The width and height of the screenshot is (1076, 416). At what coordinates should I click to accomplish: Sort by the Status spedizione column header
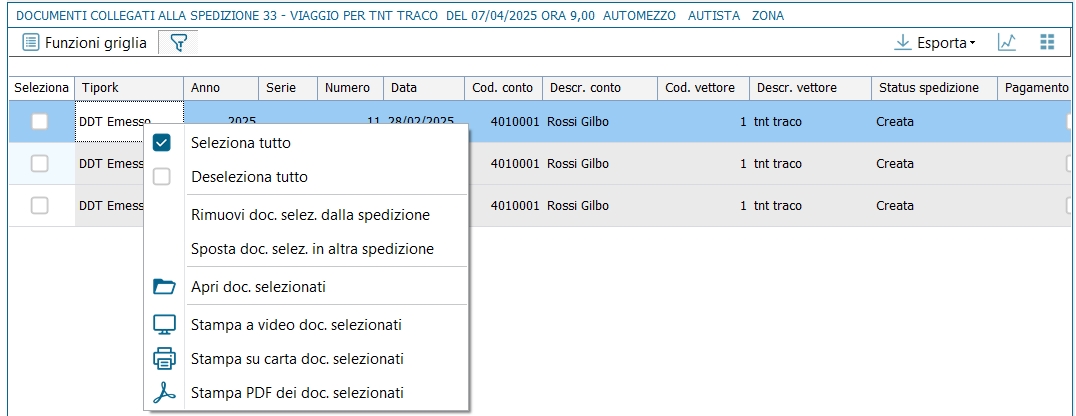(x=928, y=88)
